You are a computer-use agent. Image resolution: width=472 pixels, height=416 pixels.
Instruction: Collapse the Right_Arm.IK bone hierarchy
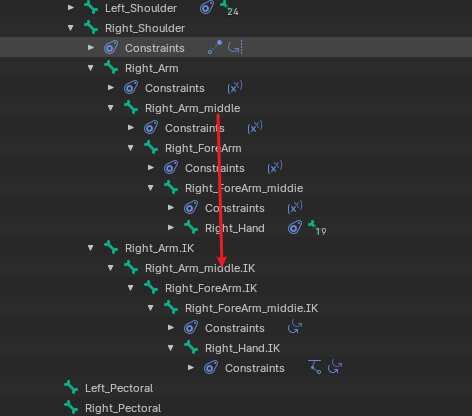coord(91,248)
